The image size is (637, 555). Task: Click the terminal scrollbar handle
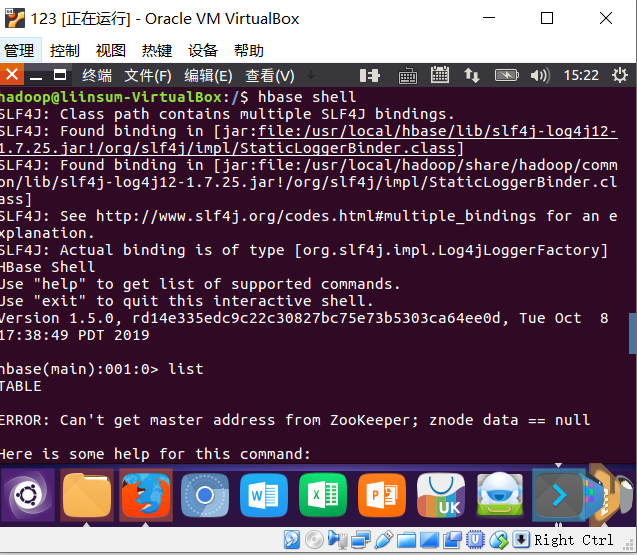tap(633, 333)
